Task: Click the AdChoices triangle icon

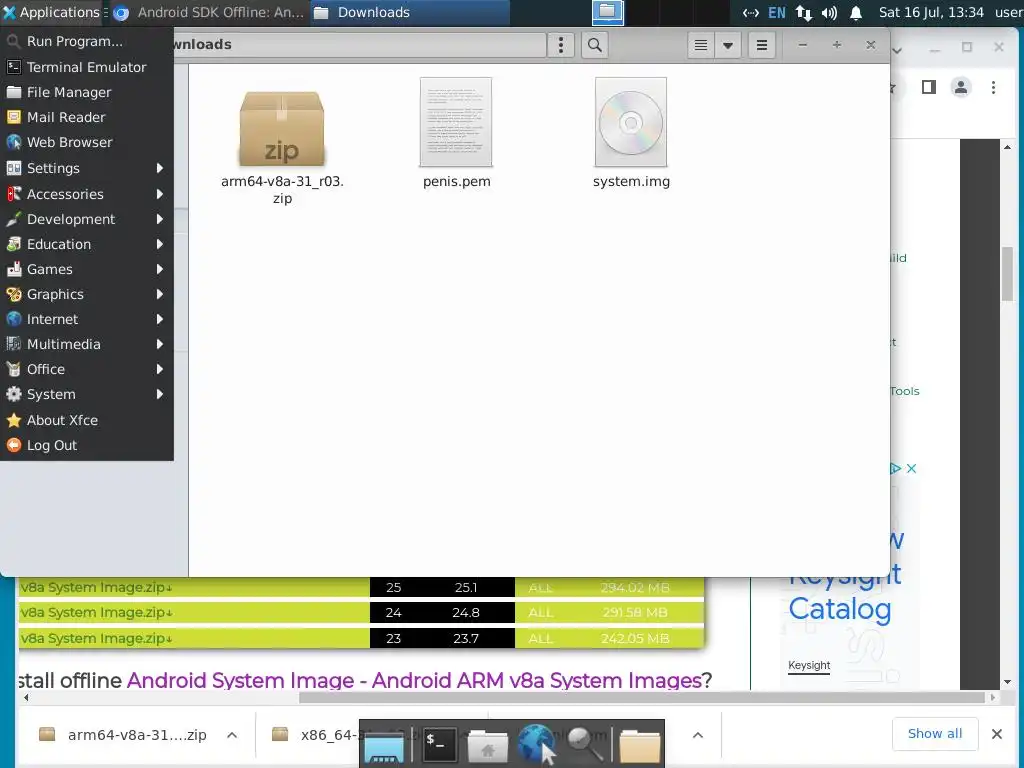Action: click(x=895, y=468)
